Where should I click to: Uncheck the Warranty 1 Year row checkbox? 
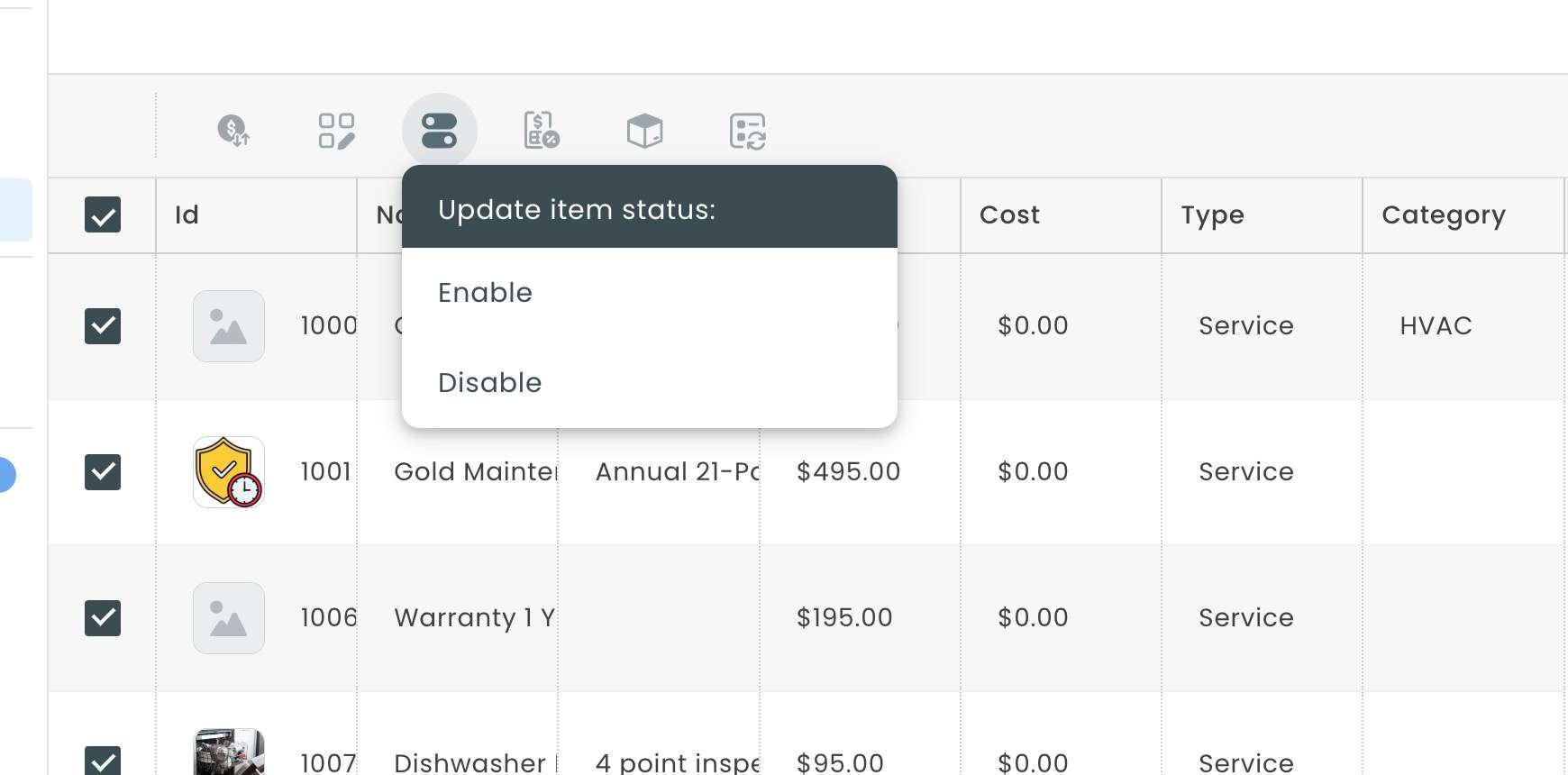point(103,618)
